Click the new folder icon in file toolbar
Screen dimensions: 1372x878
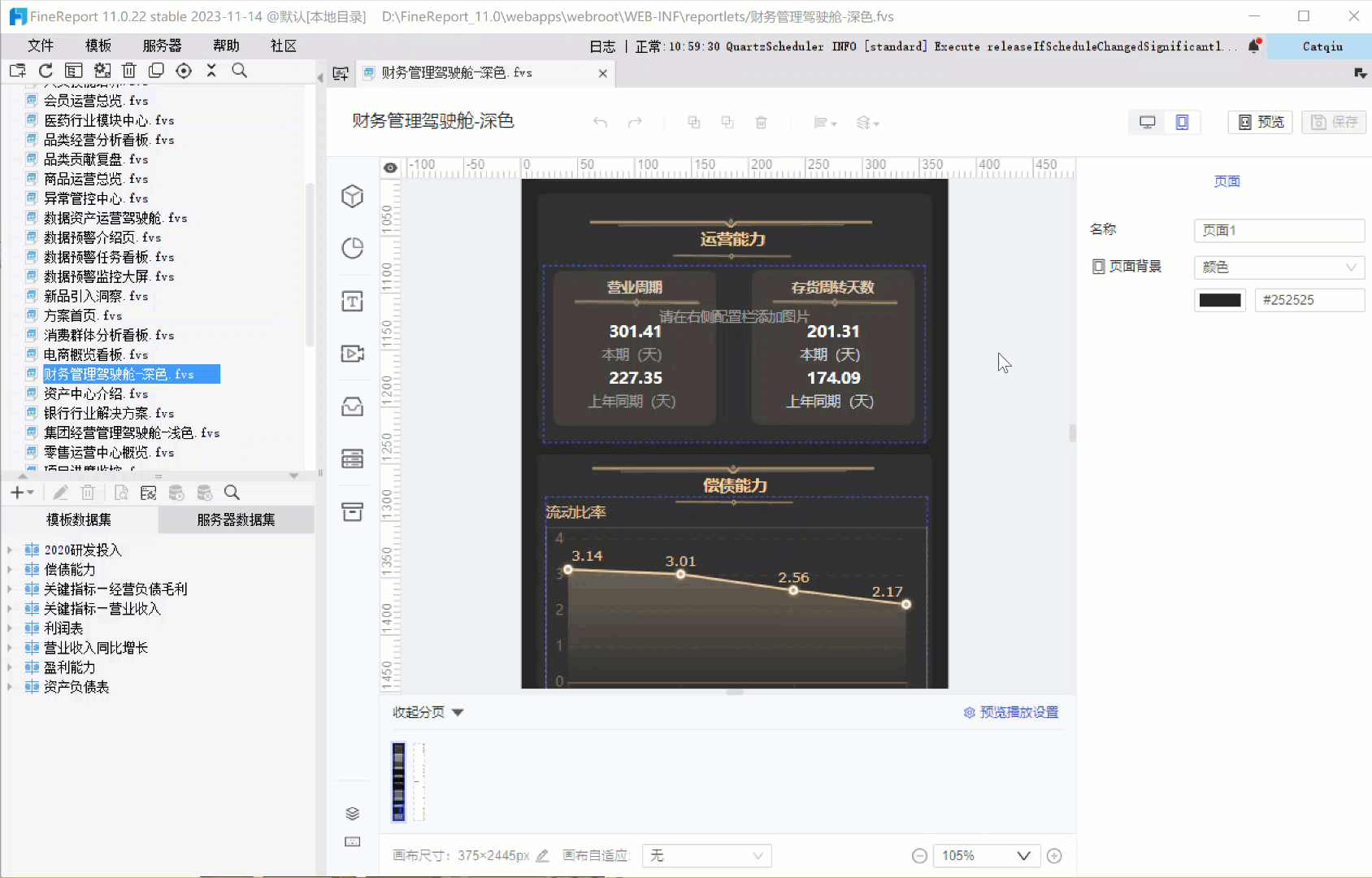click(x=17, y=71)
